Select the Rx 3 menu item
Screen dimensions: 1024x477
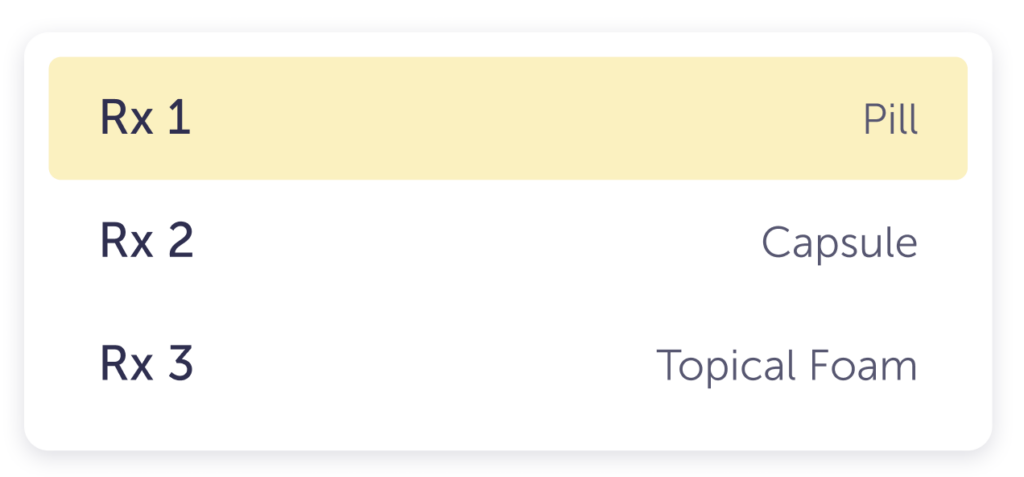(x=508, y=365)
